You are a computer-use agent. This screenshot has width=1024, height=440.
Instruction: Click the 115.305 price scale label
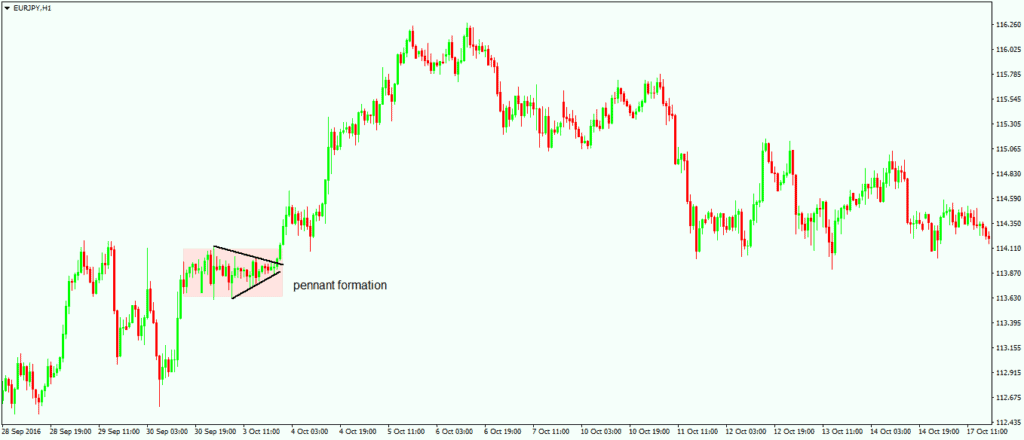(x=1008, y=124)
